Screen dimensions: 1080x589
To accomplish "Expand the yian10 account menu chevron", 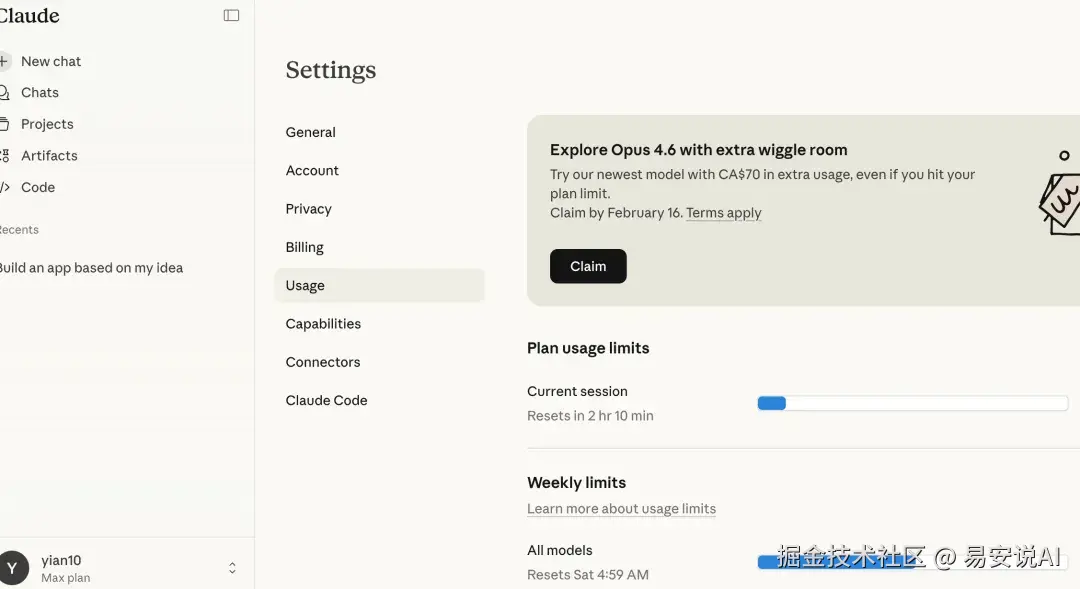I will 232,568.
